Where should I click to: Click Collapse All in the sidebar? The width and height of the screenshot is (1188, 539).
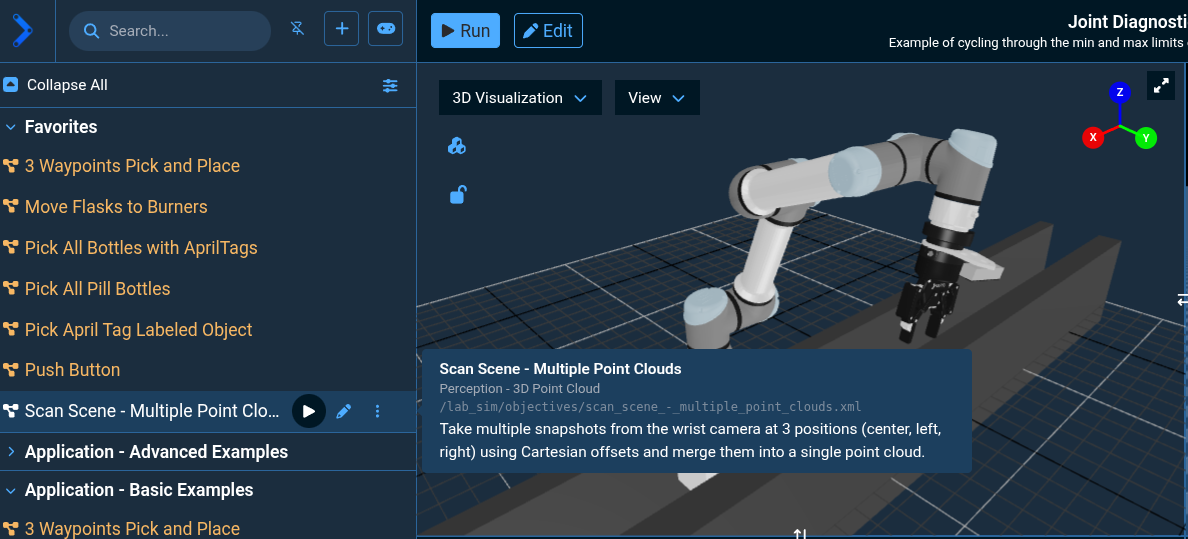pyautogui.click(x=66, y=85)
